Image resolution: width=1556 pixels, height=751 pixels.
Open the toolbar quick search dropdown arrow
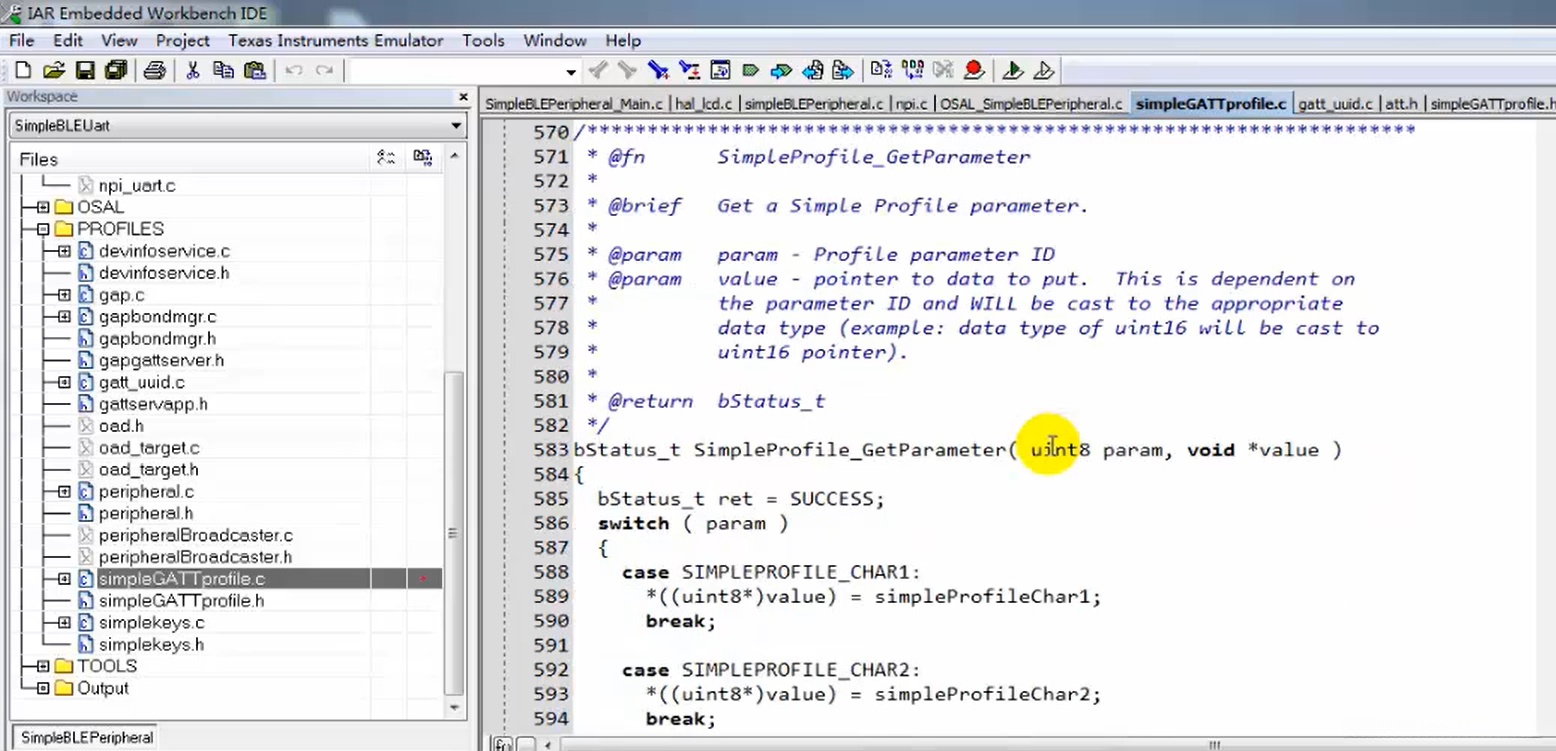[571, 71]
